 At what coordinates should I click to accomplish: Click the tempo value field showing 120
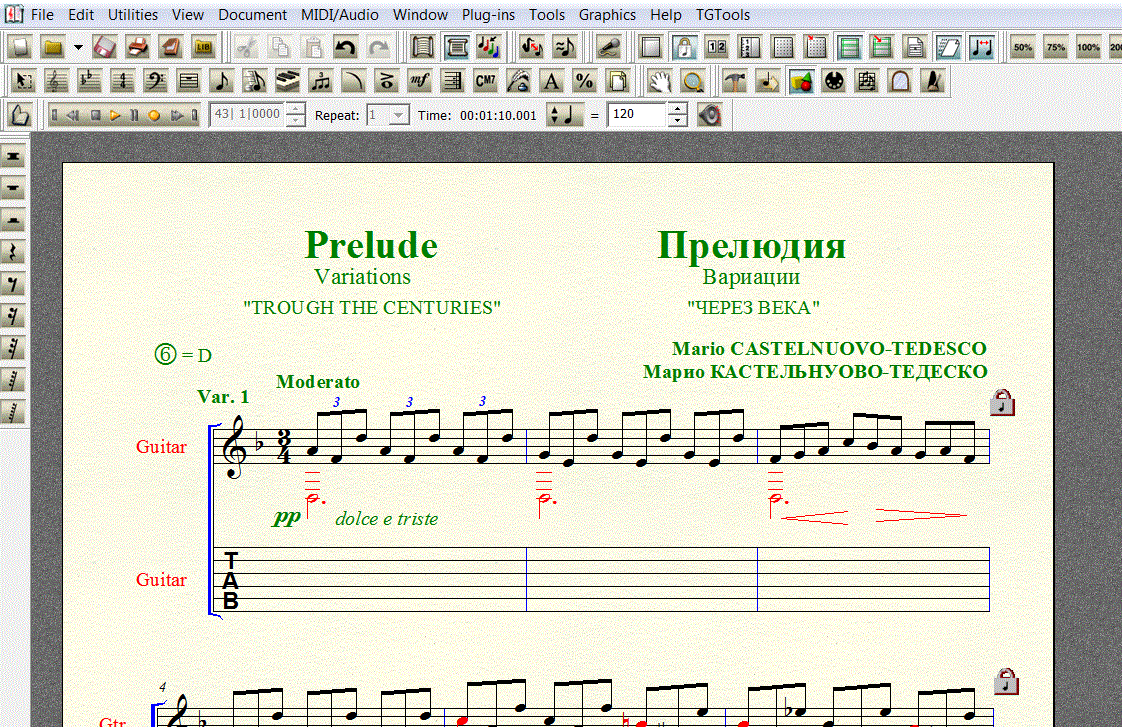pos(637,114)
